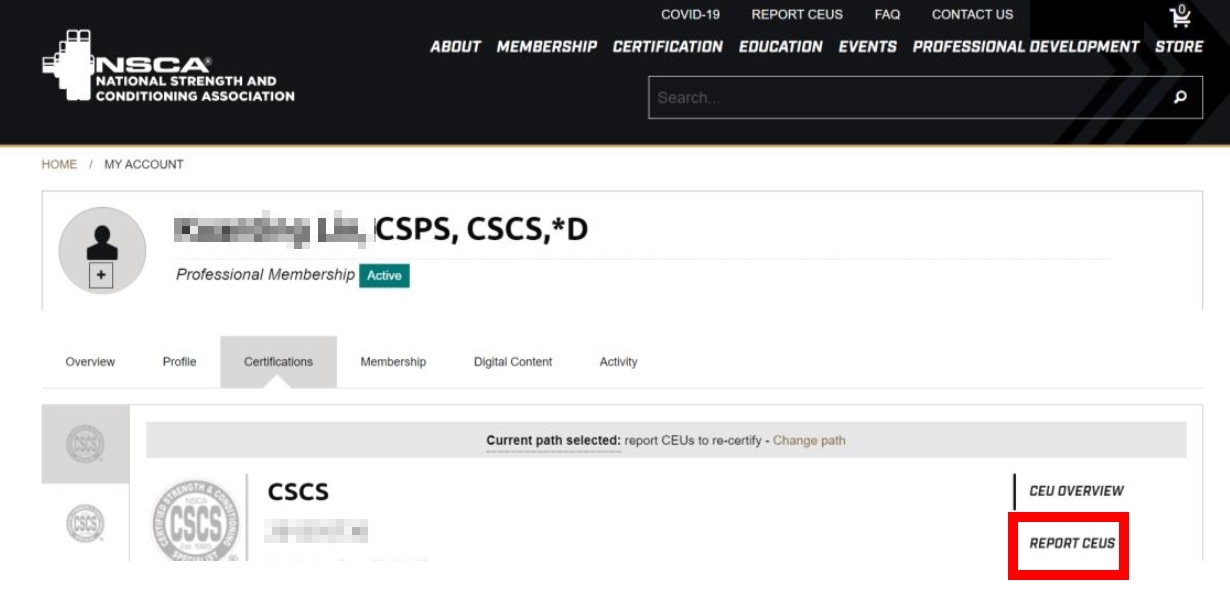
Task: Add profile photo with plus icon
Action: [101, 276]
